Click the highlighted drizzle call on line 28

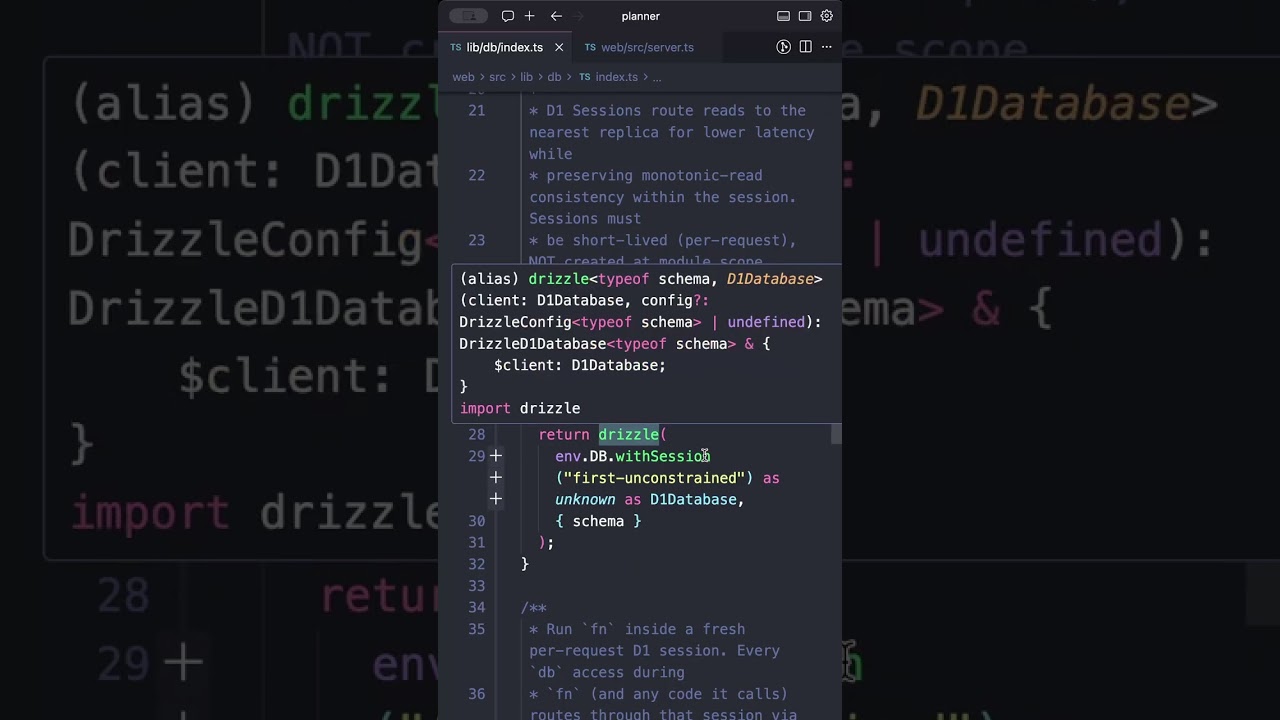click(x=628, y=434)
